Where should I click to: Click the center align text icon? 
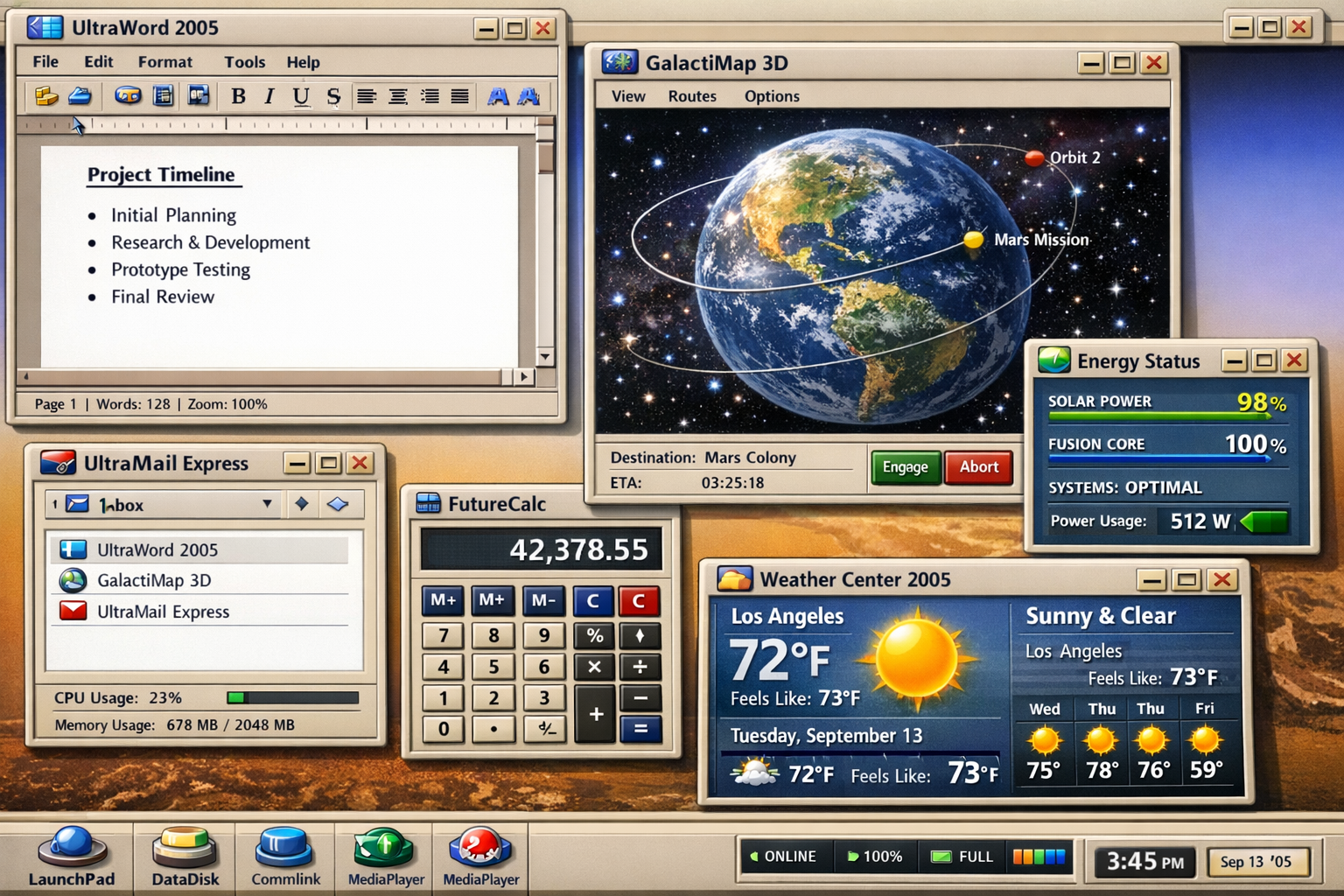pyautogui.click(x=398, y=96)
